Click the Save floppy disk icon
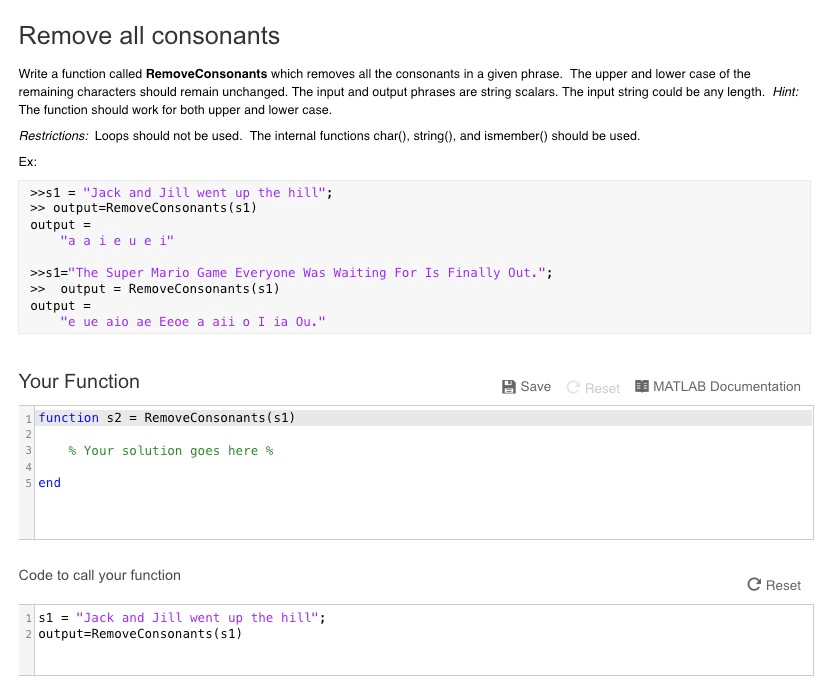 (510, 386)
